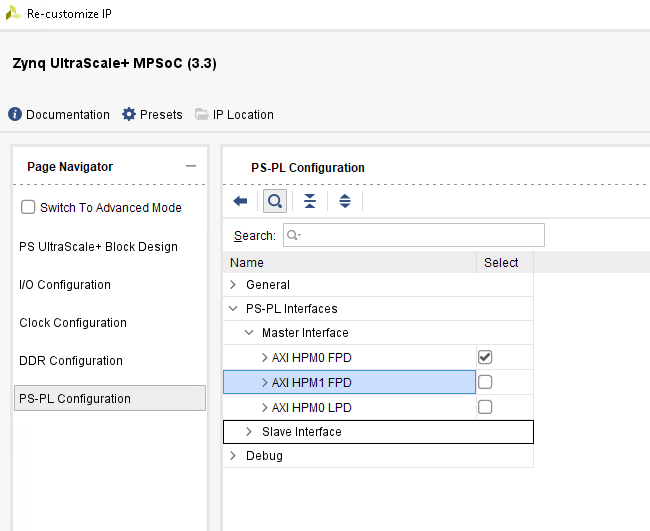Collapse the Master Interface node

click(x=249, y=332)
